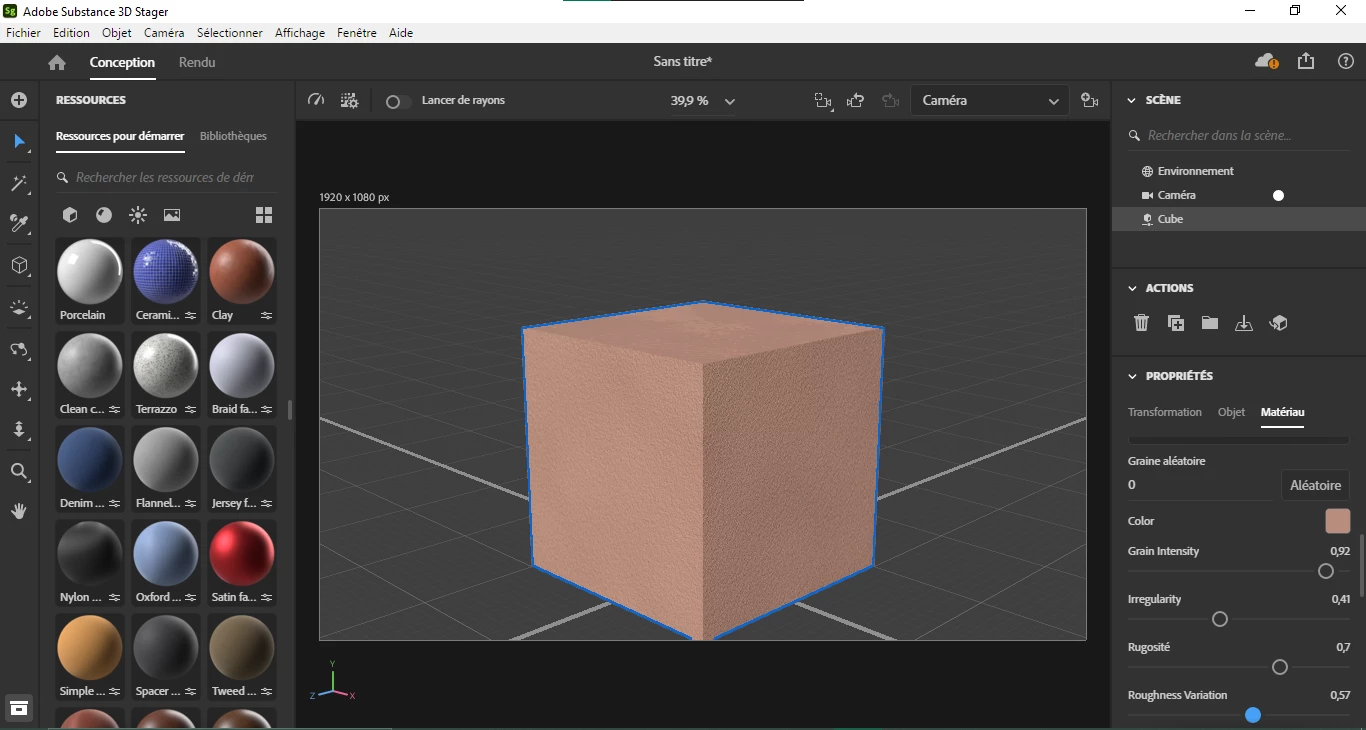Click the frame selection icon
Viewport: 1366px width, 730px height.
pos(823,101)
